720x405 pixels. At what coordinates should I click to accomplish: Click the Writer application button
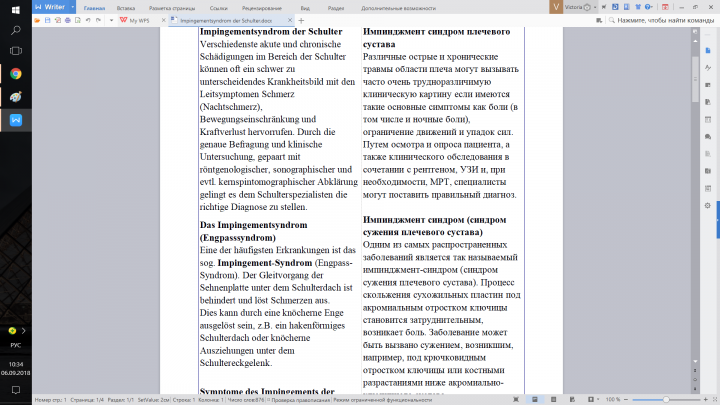pyautogui.click(x=51, y=7)
